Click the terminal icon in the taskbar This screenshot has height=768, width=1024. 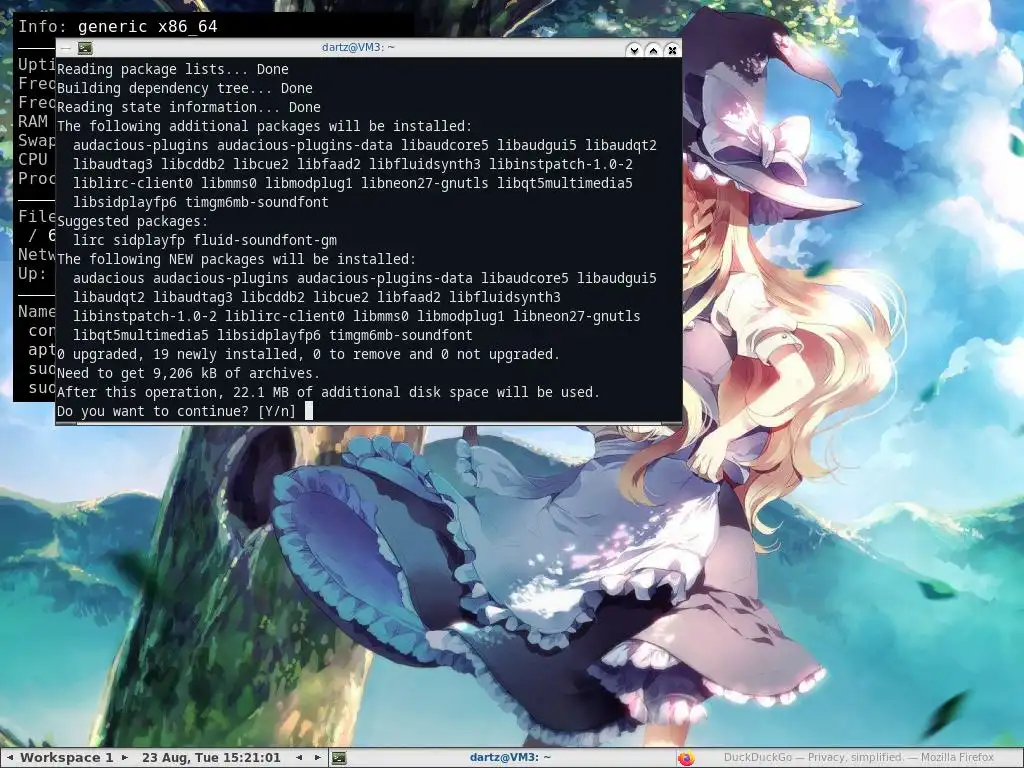point(339,758)
